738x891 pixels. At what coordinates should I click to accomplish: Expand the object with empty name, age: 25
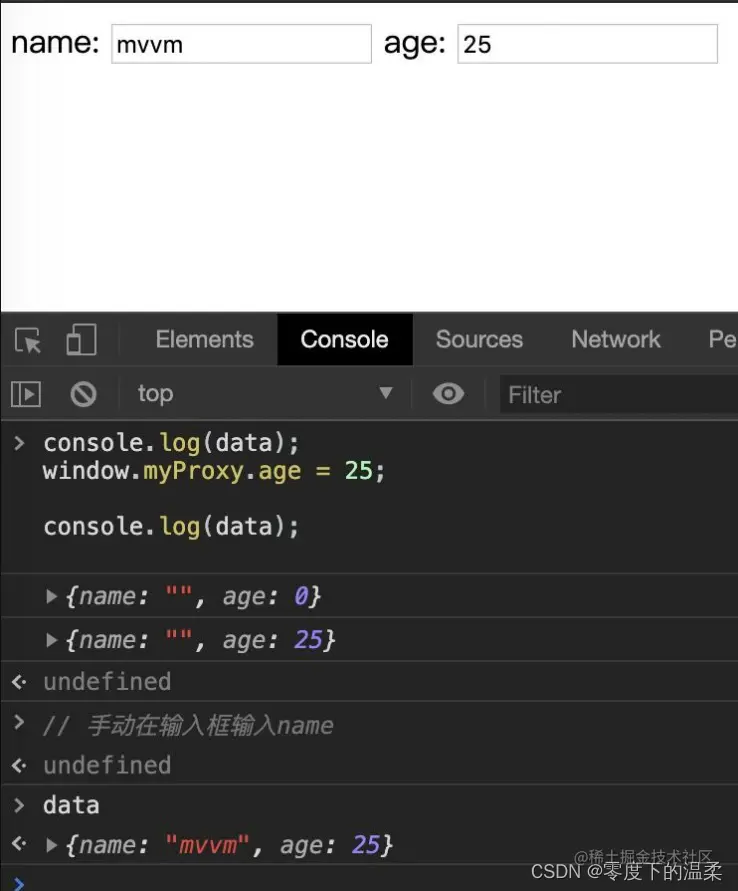pos(51,640)
